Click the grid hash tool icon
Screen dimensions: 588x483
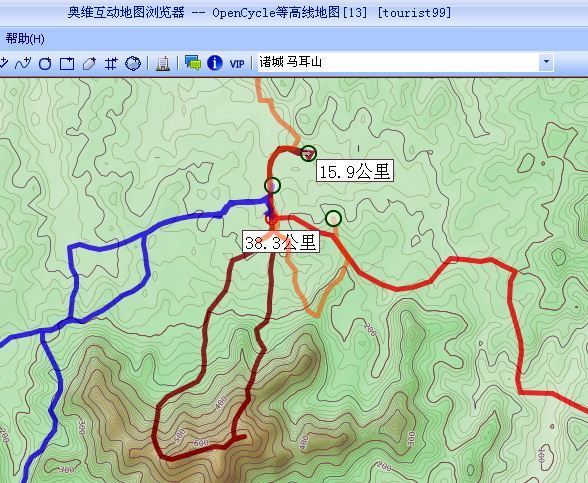[x=111, y=63]
